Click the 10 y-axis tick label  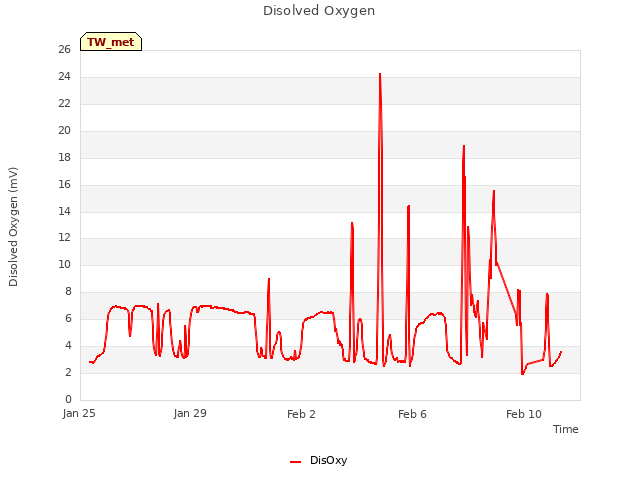pos(64,264)
